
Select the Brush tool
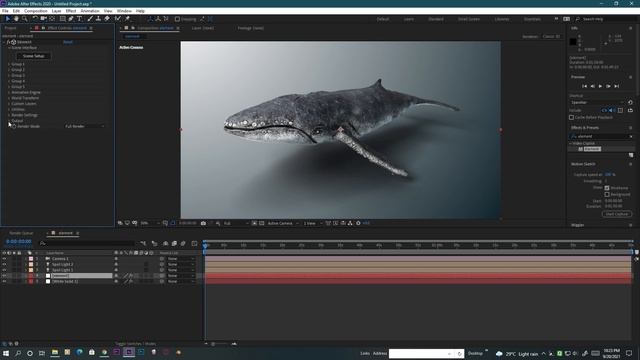[90, 19]
